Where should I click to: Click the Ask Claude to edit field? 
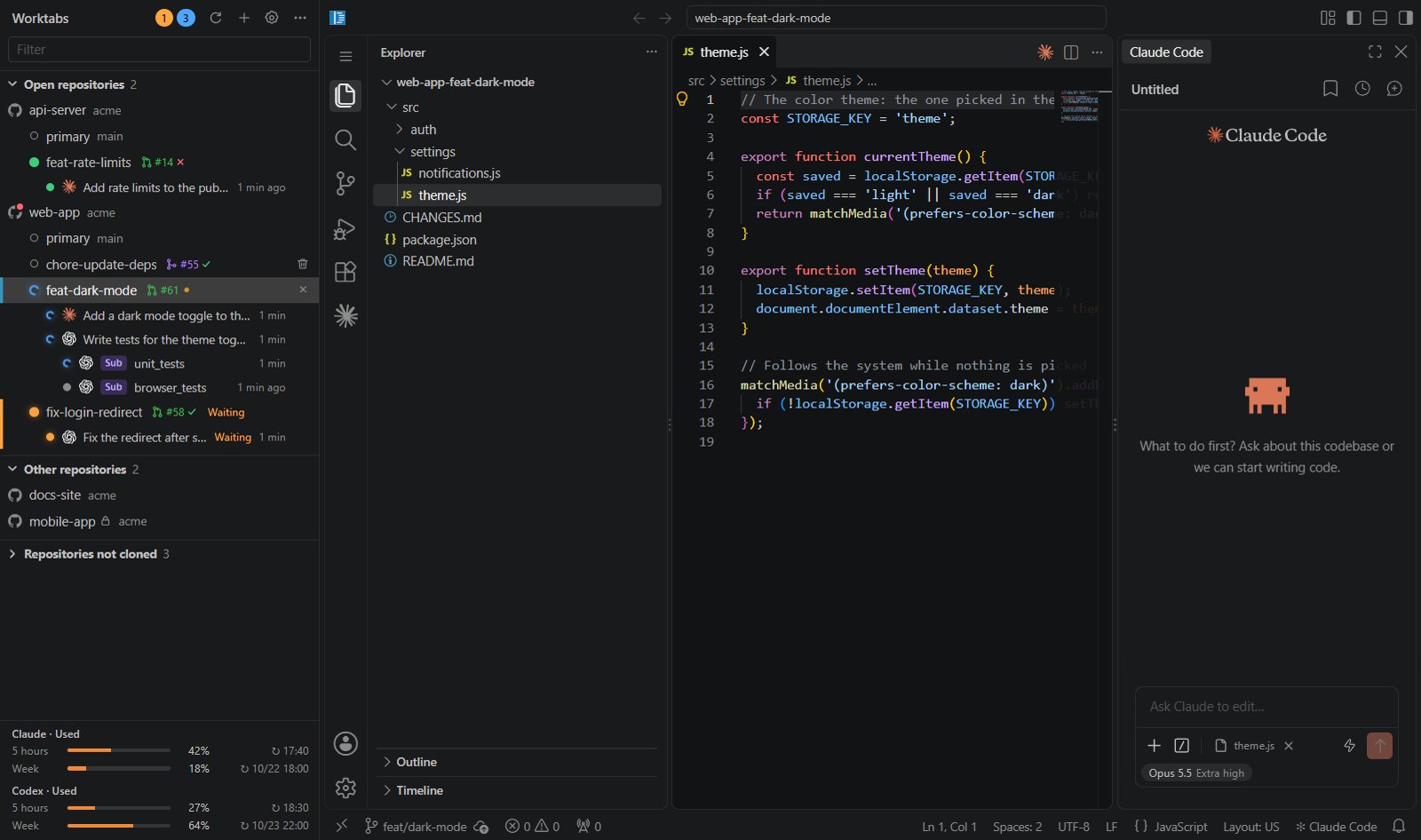pos(1266,707)
